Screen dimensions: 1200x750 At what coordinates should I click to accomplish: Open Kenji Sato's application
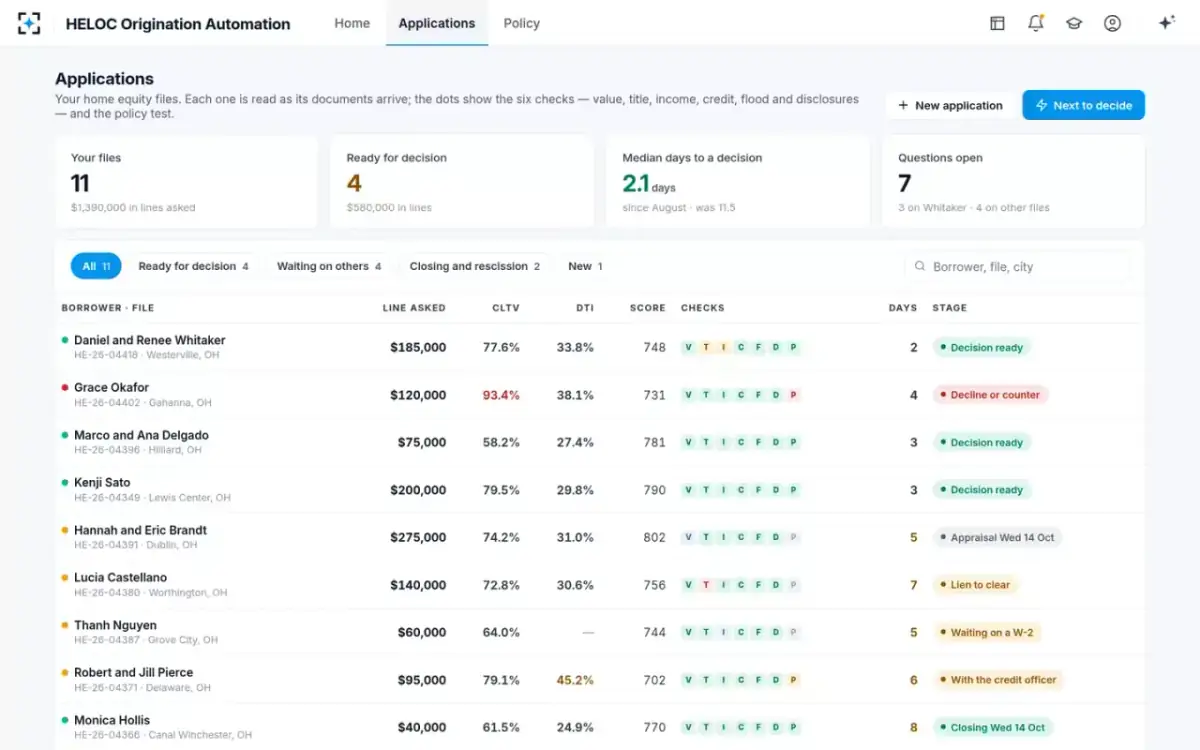(x=102, y=482)
